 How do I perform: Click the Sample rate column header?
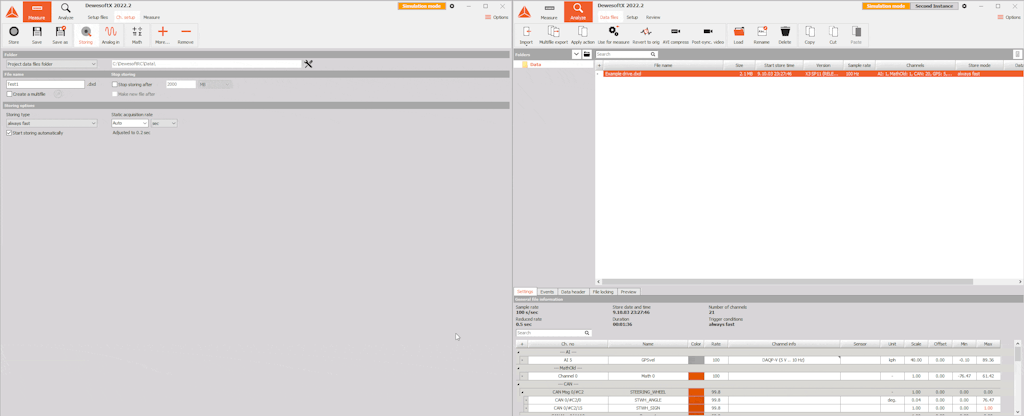(x=859, y=65)
